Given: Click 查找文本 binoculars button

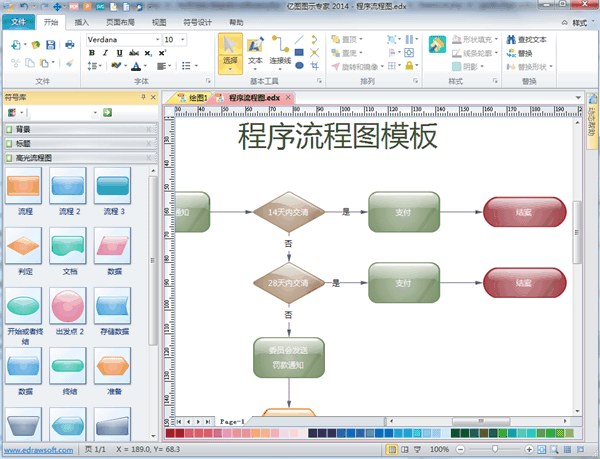Looking at the screenshot, I should pyautogui.click(x=527, y=39).
